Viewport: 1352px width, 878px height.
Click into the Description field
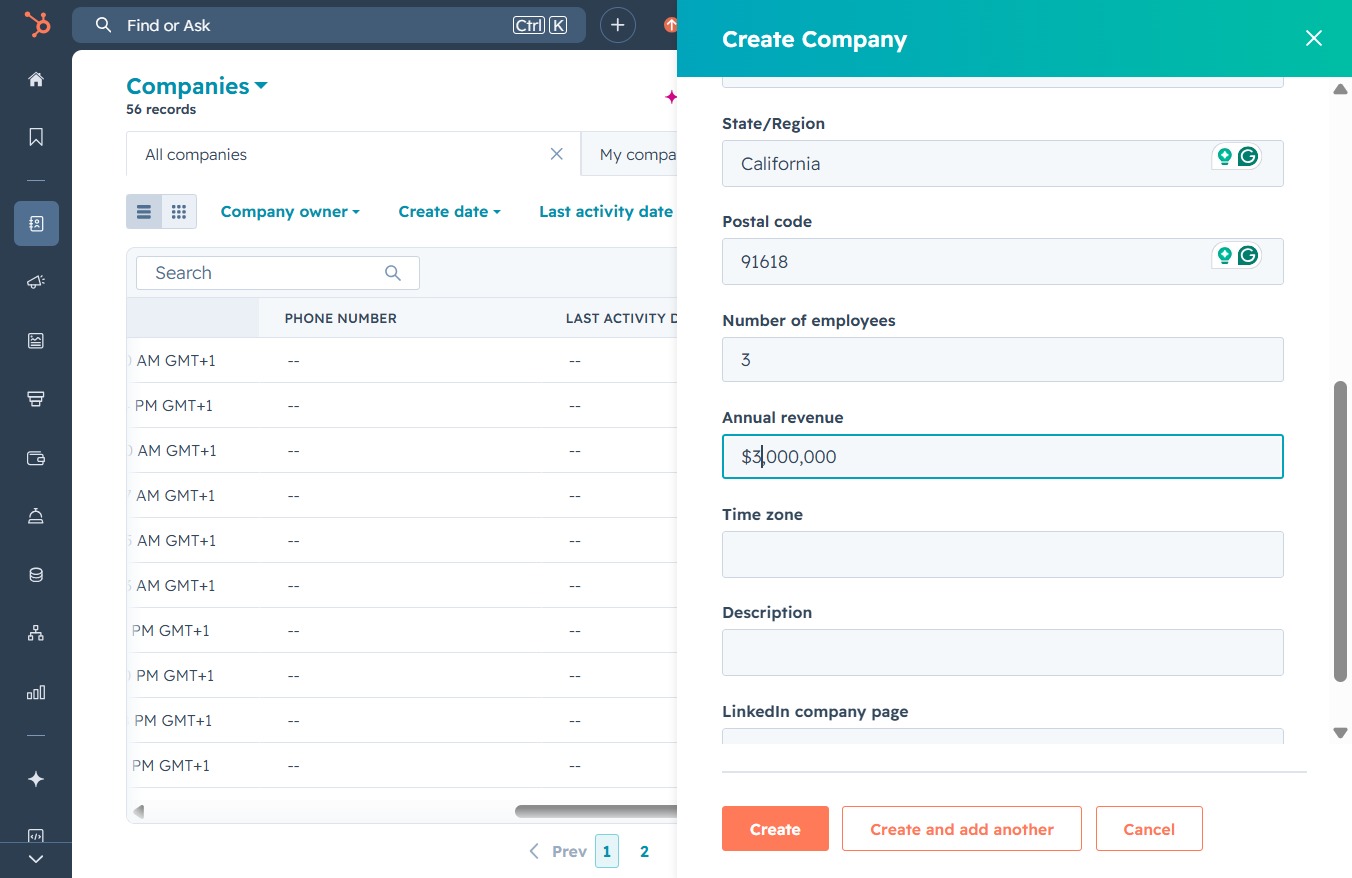click(x=1002, y=652)
